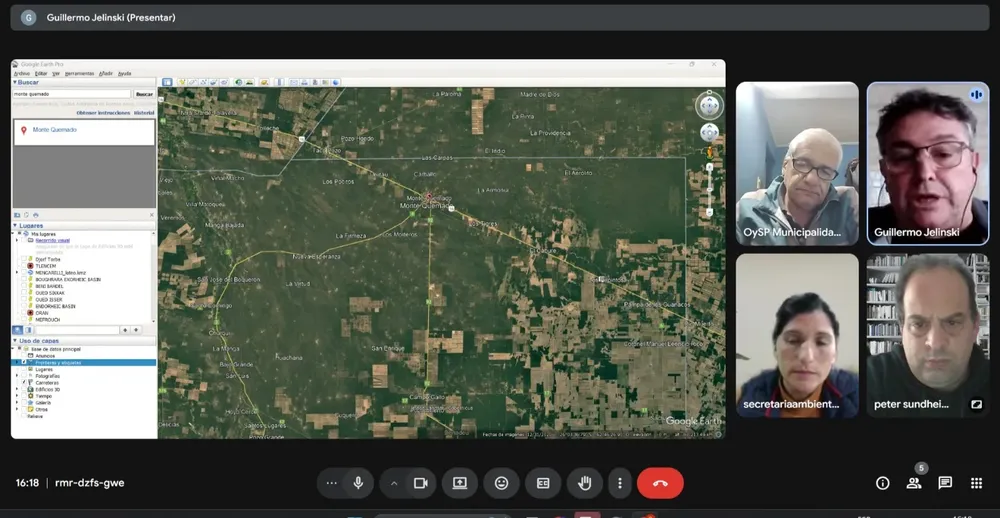Image resolution: width=1000 pixels, height=518 pixels.
Task: Check the ORAN place checkbox
Action: (x=24, y=313)
